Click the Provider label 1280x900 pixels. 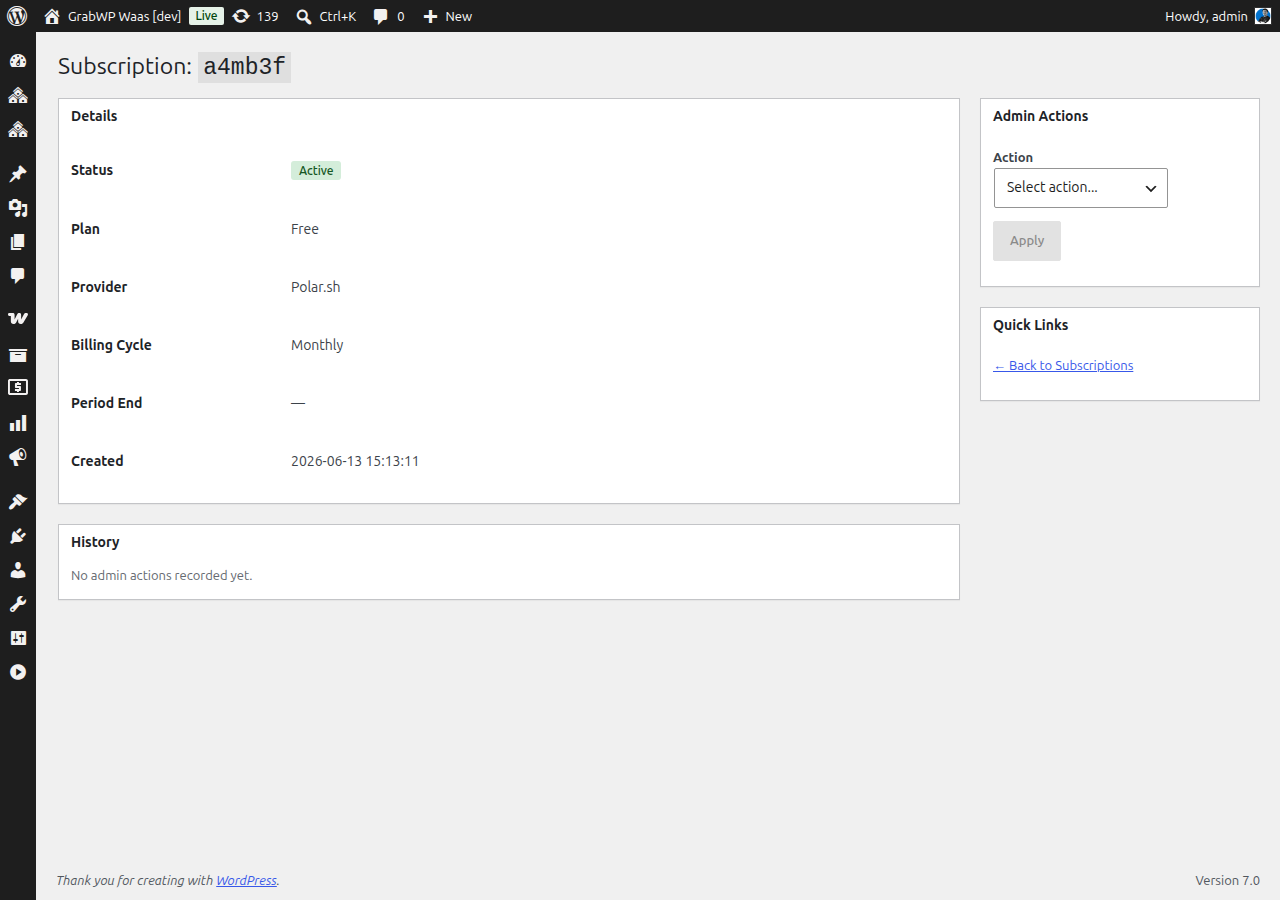point(99,287)
